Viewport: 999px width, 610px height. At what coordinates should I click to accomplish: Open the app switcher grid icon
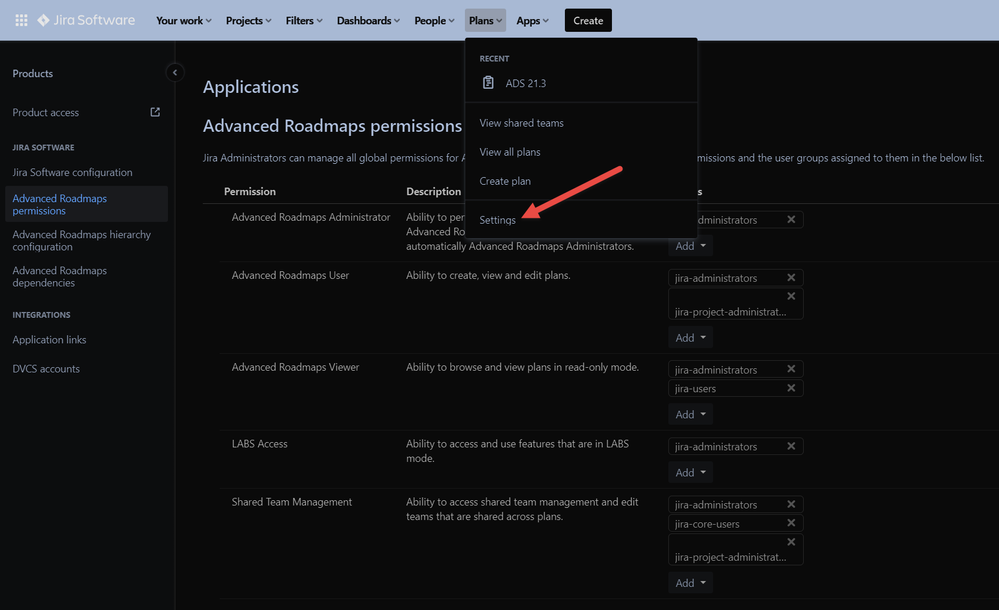pos(21,20)
